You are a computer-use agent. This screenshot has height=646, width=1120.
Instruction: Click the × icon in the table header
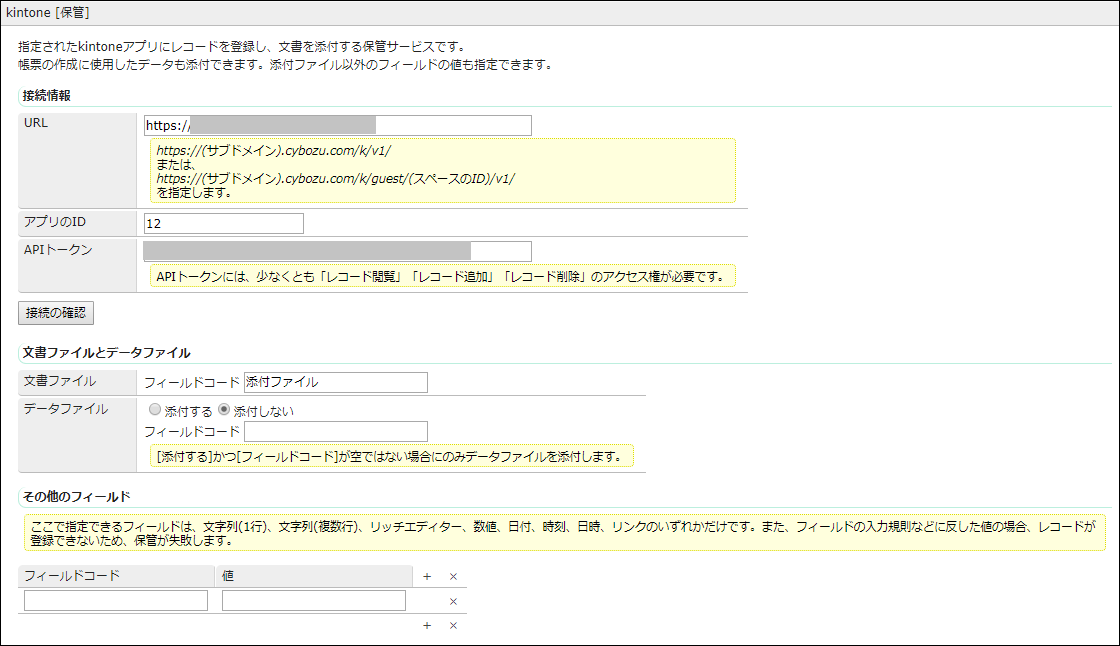[452, 576]
